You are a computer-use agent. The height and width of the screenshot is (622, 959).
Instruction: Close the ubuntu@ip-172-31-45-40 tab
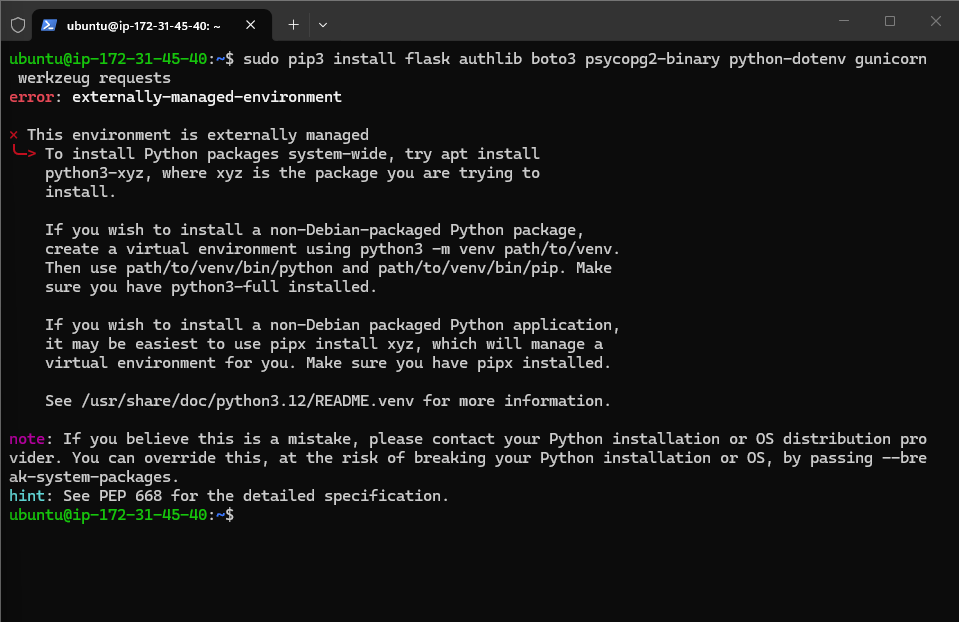(252, 25)
